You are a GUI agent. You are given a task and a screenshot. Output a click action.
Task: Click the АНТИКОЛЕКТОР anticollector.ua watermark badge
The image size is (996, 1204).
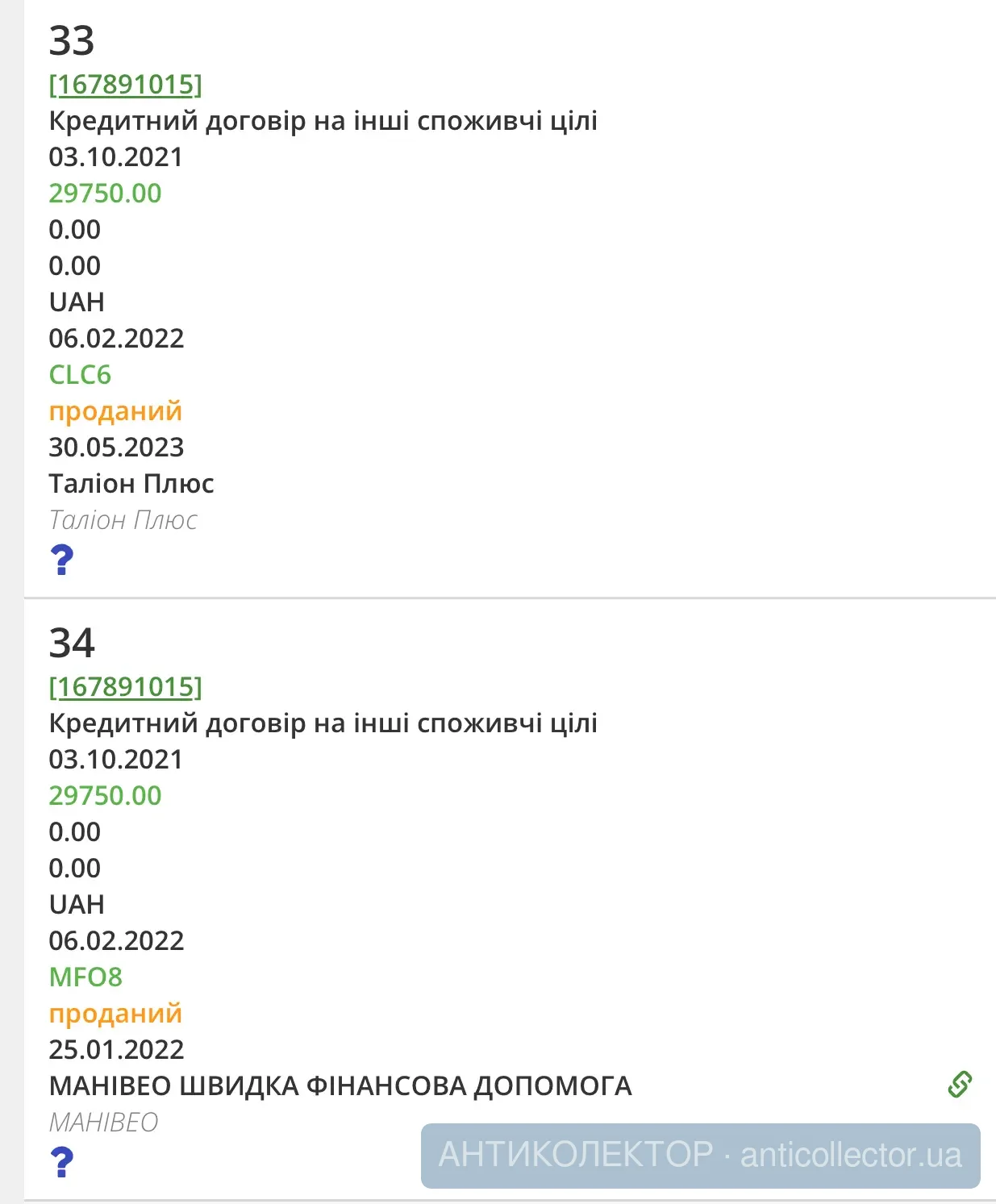pyautogui.click(x=700, y=1155)
